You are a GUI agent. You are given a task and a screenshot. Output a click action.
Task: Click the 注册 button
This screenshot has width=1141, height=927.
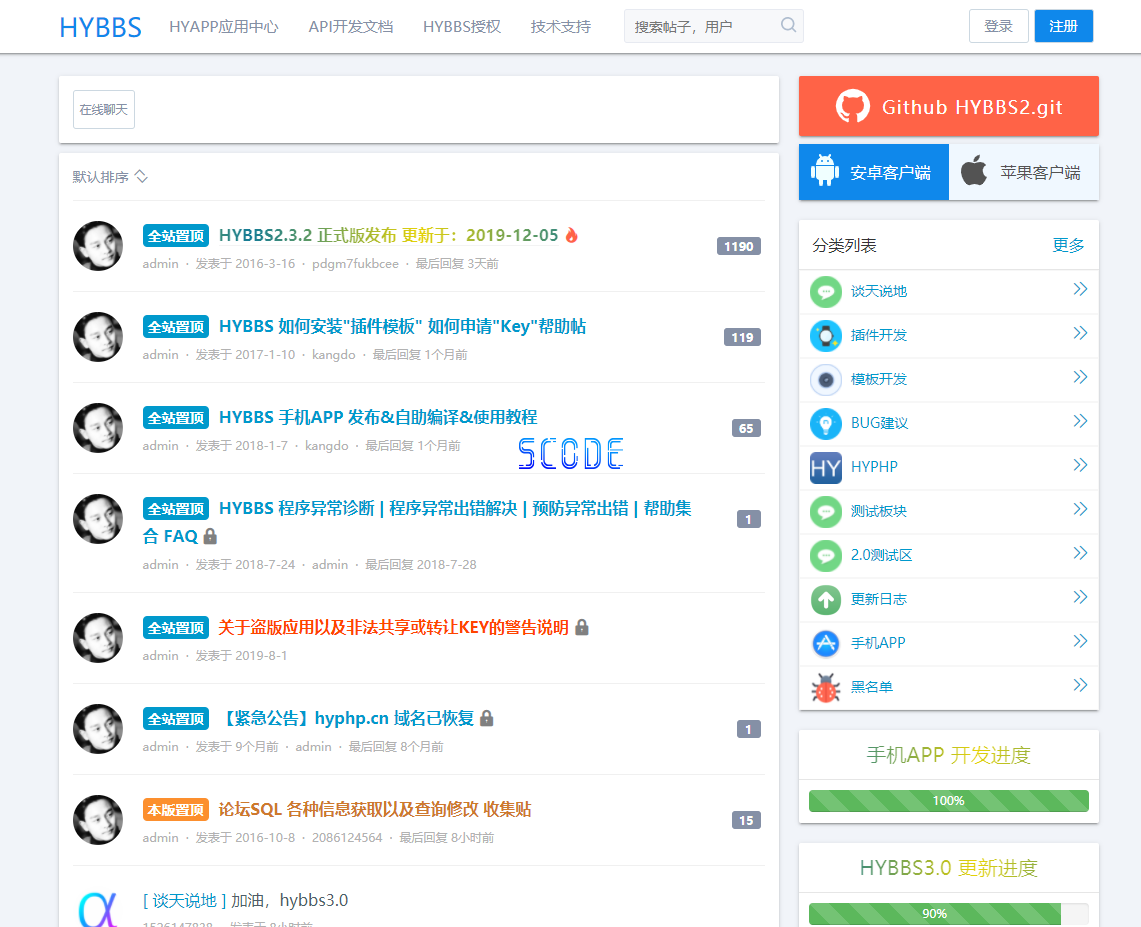(1063, 26)
